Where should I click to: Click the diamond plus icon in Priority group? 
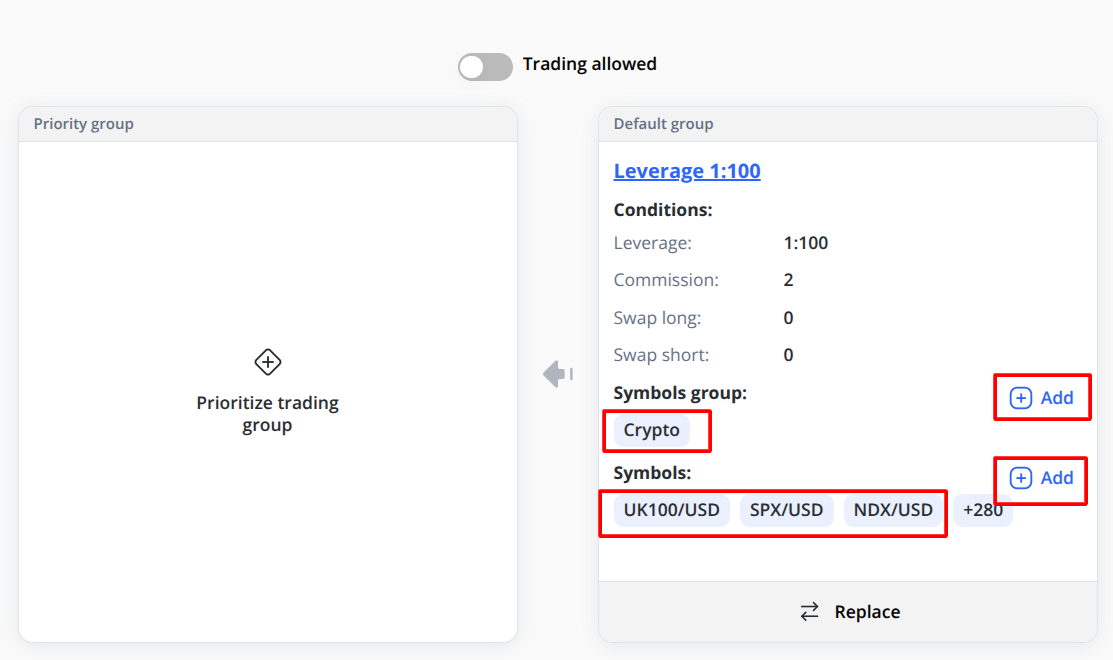click(x=268, y=362)
